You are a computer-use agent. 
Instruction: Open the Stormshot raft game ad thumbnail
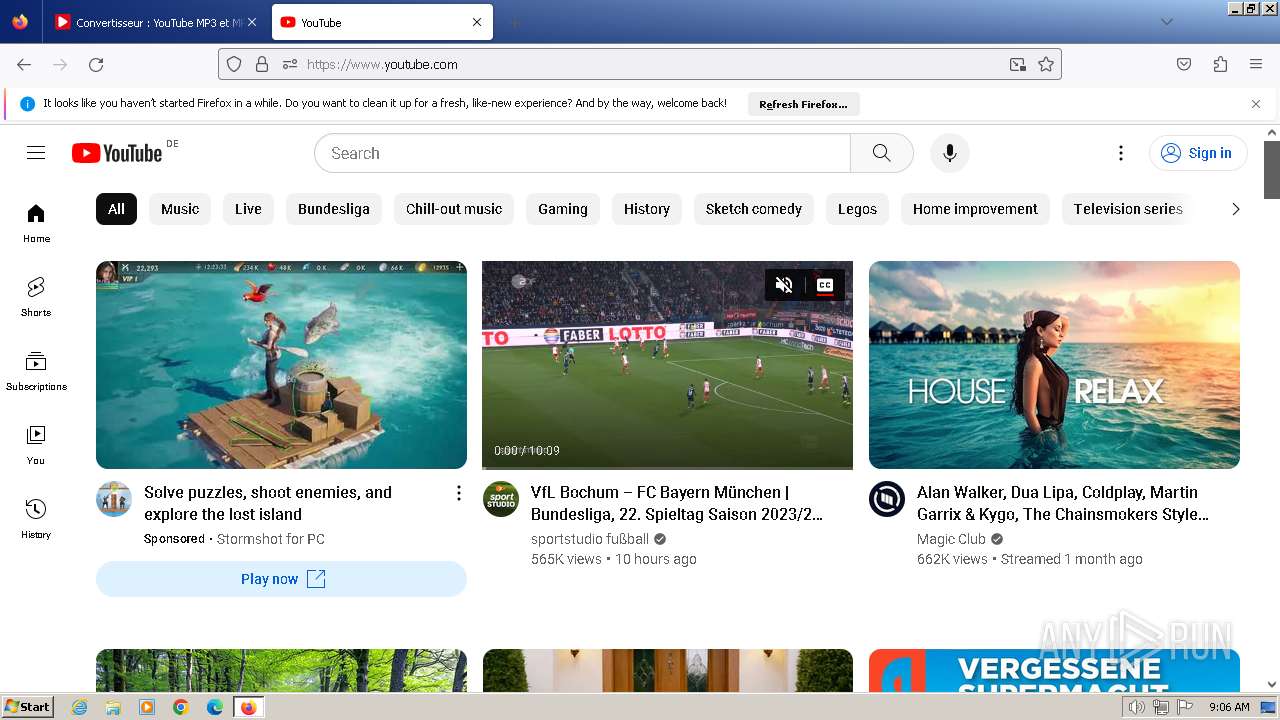[281, 365]
